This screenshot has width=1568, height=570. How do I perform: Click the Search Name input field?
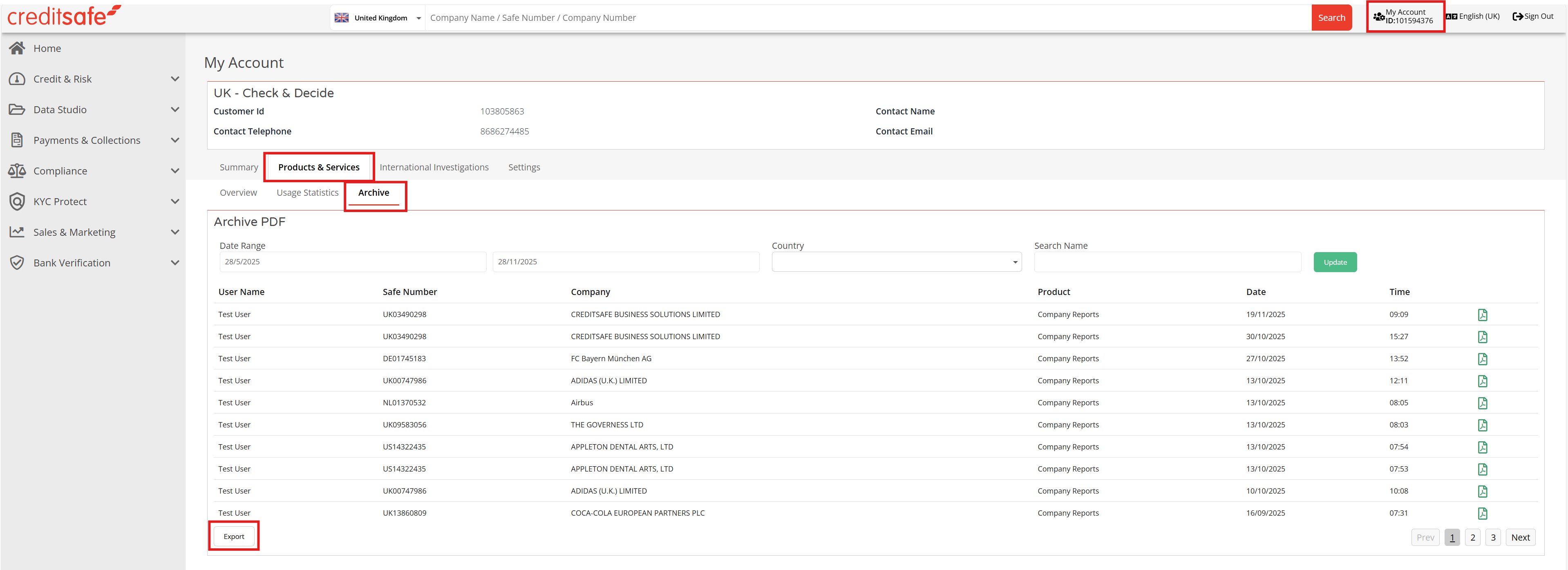1167,262
